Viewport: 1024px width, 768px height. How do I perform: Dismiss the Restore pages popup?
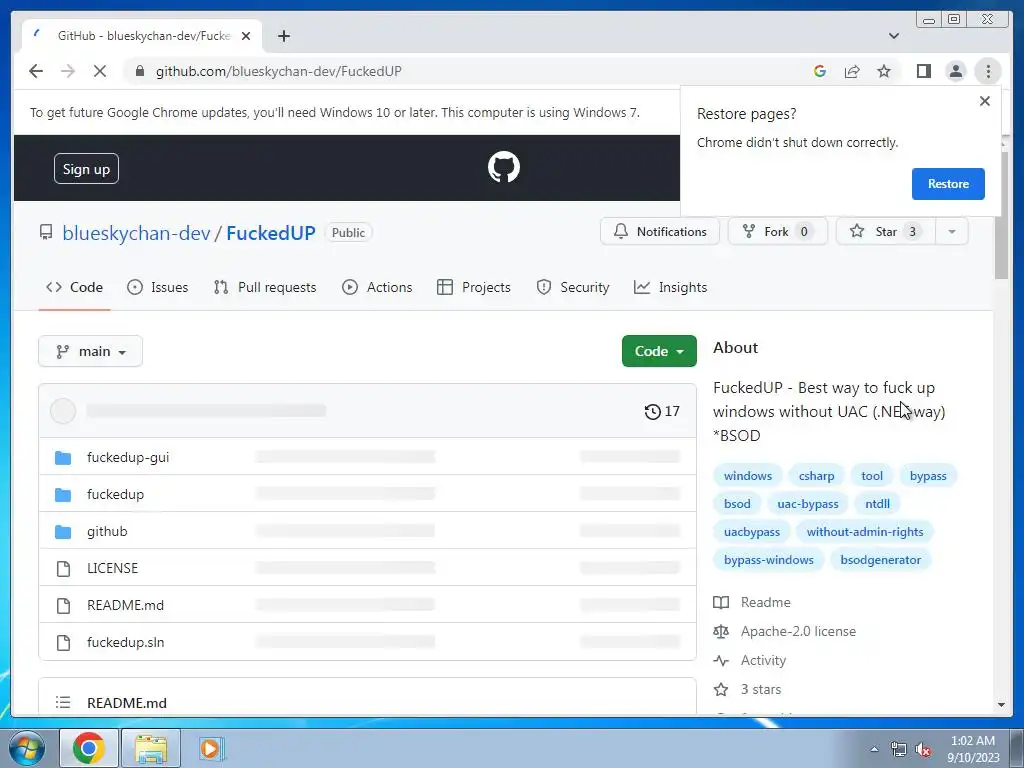[x=985, y=101]
